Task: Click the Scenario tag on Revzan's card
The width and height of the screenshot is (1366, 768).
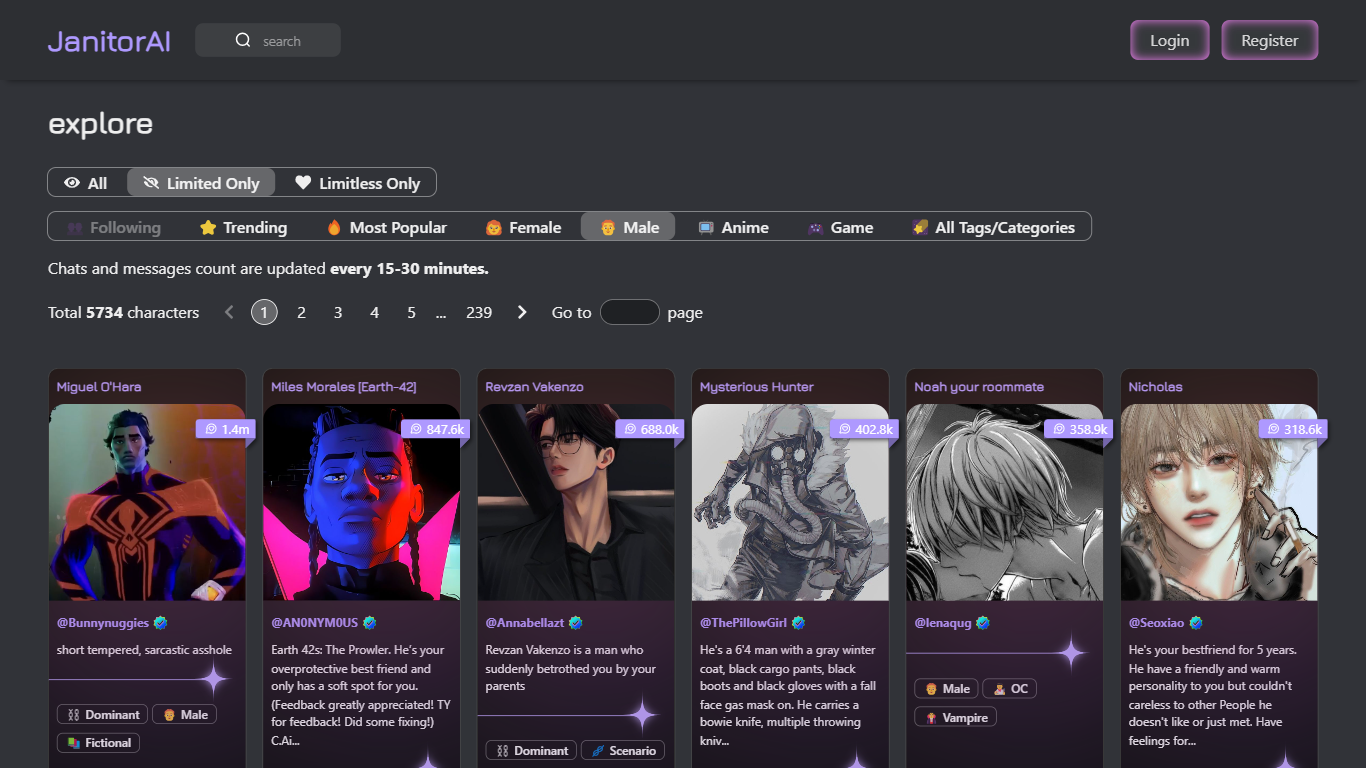Action: coord(622,750)
